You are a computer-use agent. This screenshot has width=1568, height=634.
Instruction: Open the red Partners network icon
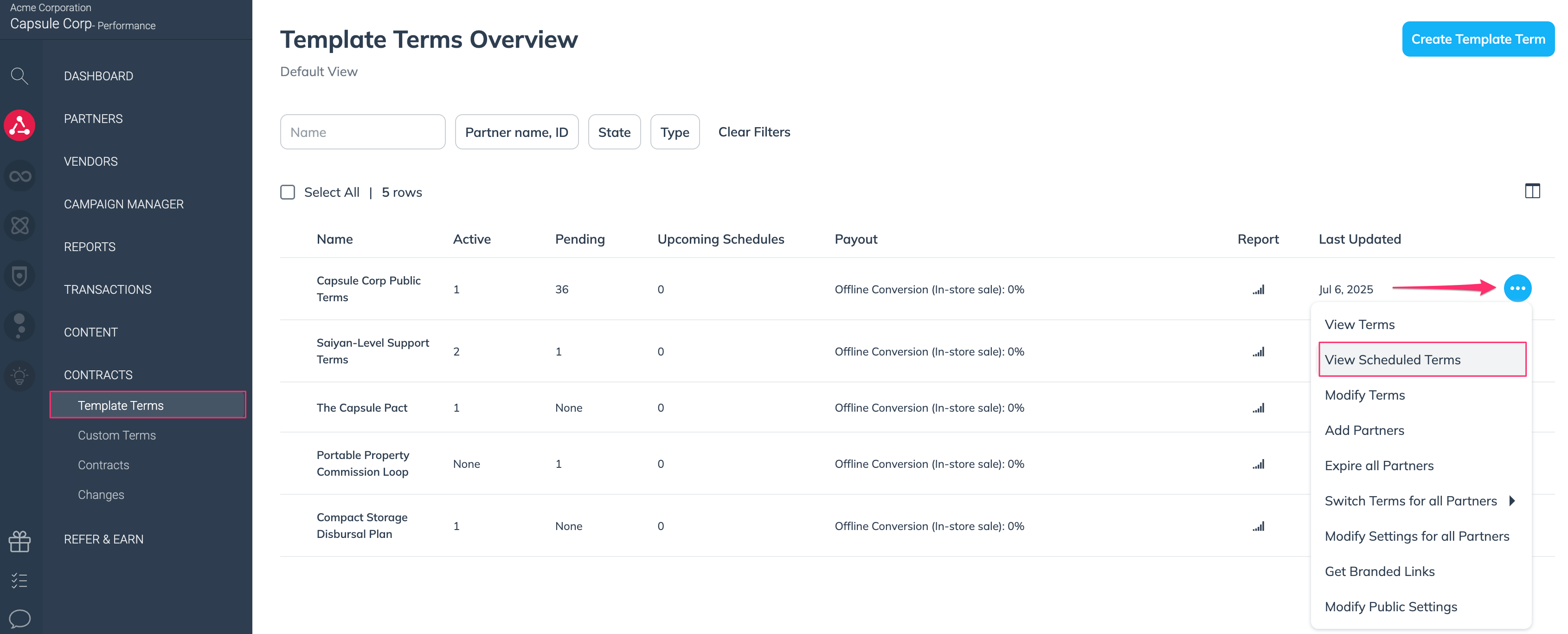point(19,125)
